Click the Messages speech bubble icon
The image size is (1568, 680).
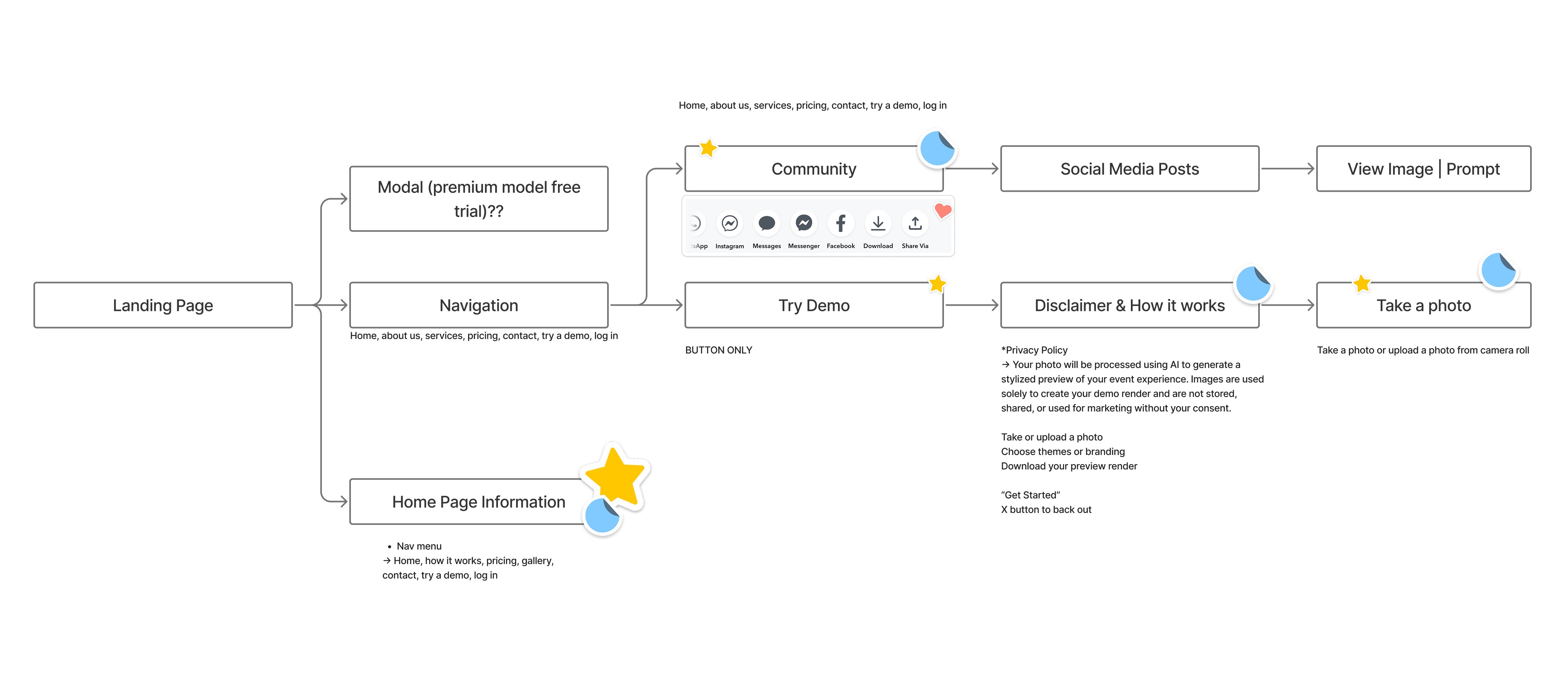(x=766, y=224)
